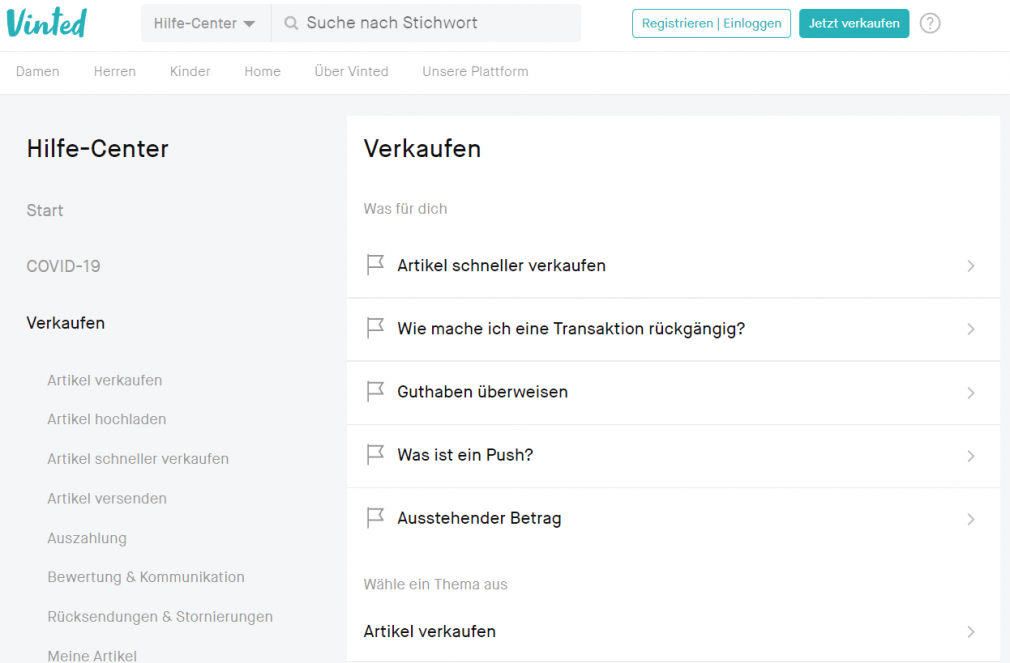This screenshot has height=663, width=1010.
Task: Open the Damen category
Action: click(38, 72)
